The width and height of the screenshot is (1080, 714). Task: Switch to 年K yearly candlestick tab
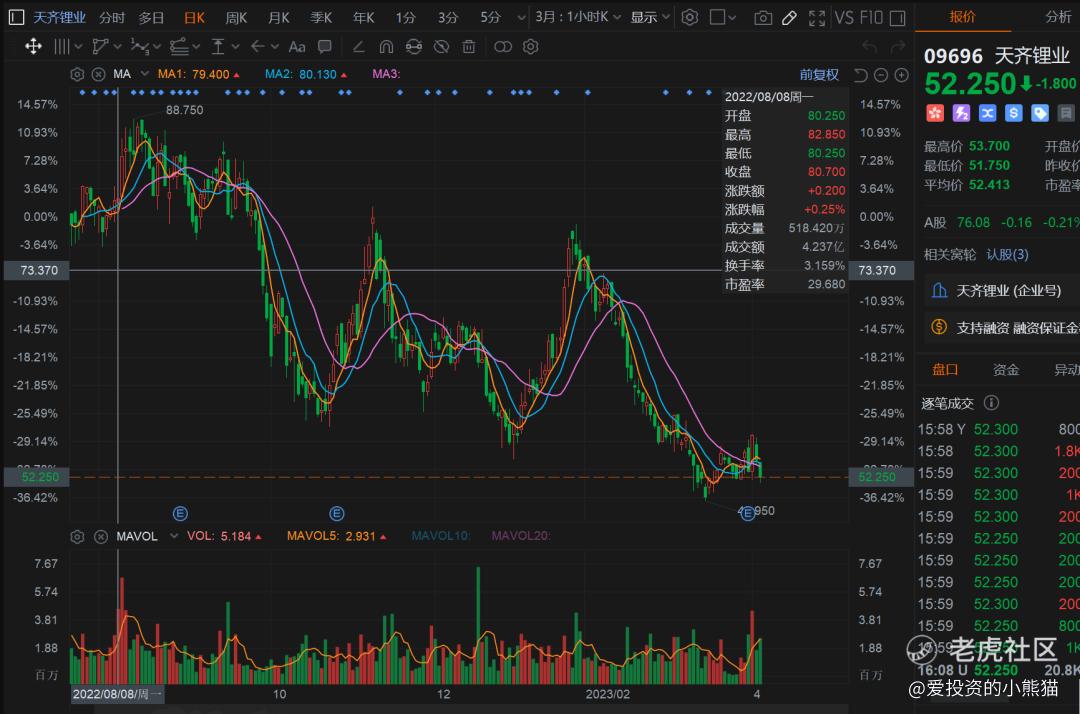(x=363, y=18)
